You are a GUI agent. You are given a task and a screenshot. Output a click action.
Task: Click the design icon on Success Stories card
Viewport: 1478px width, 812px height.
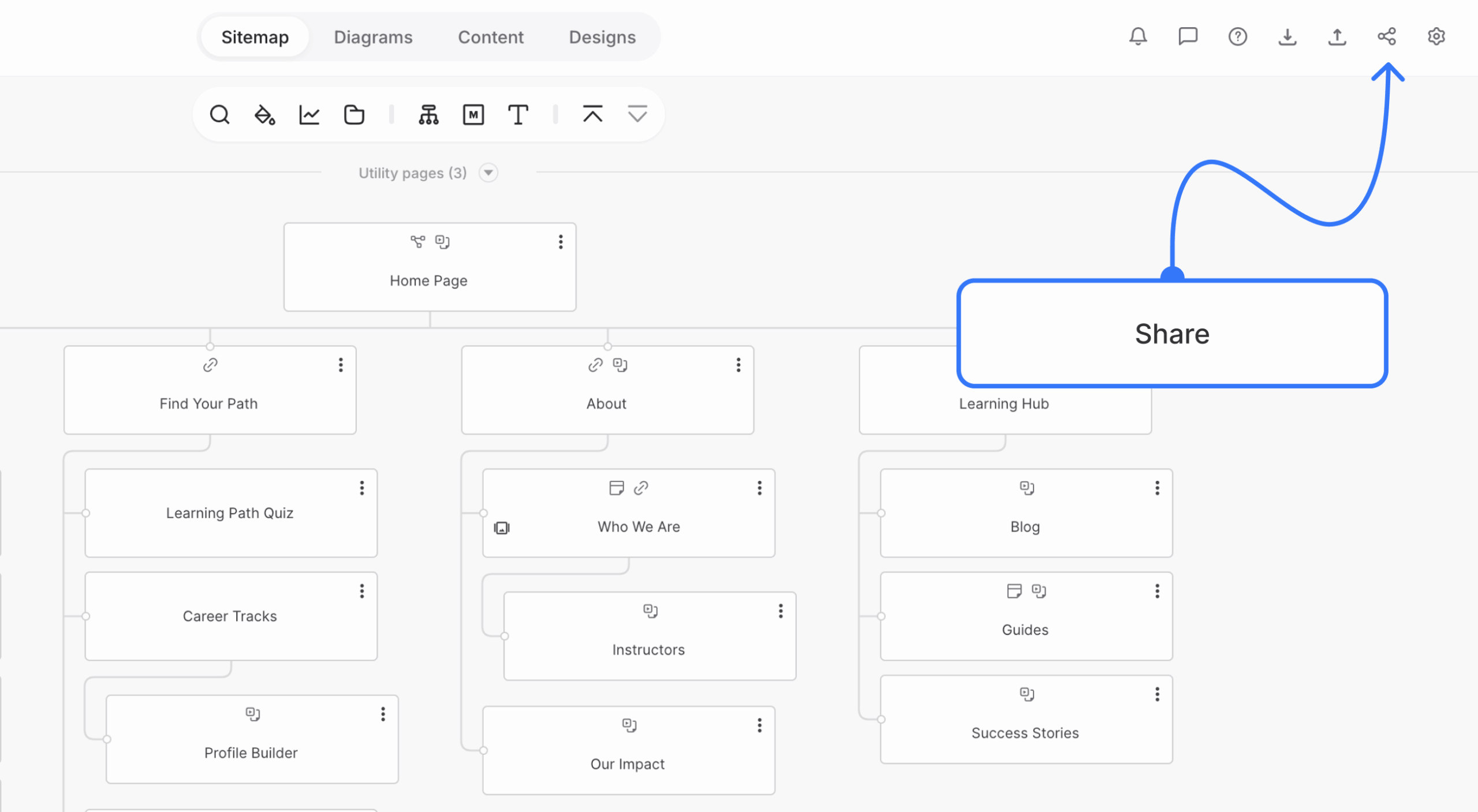pyautogui.click(x=1027, y=694)
